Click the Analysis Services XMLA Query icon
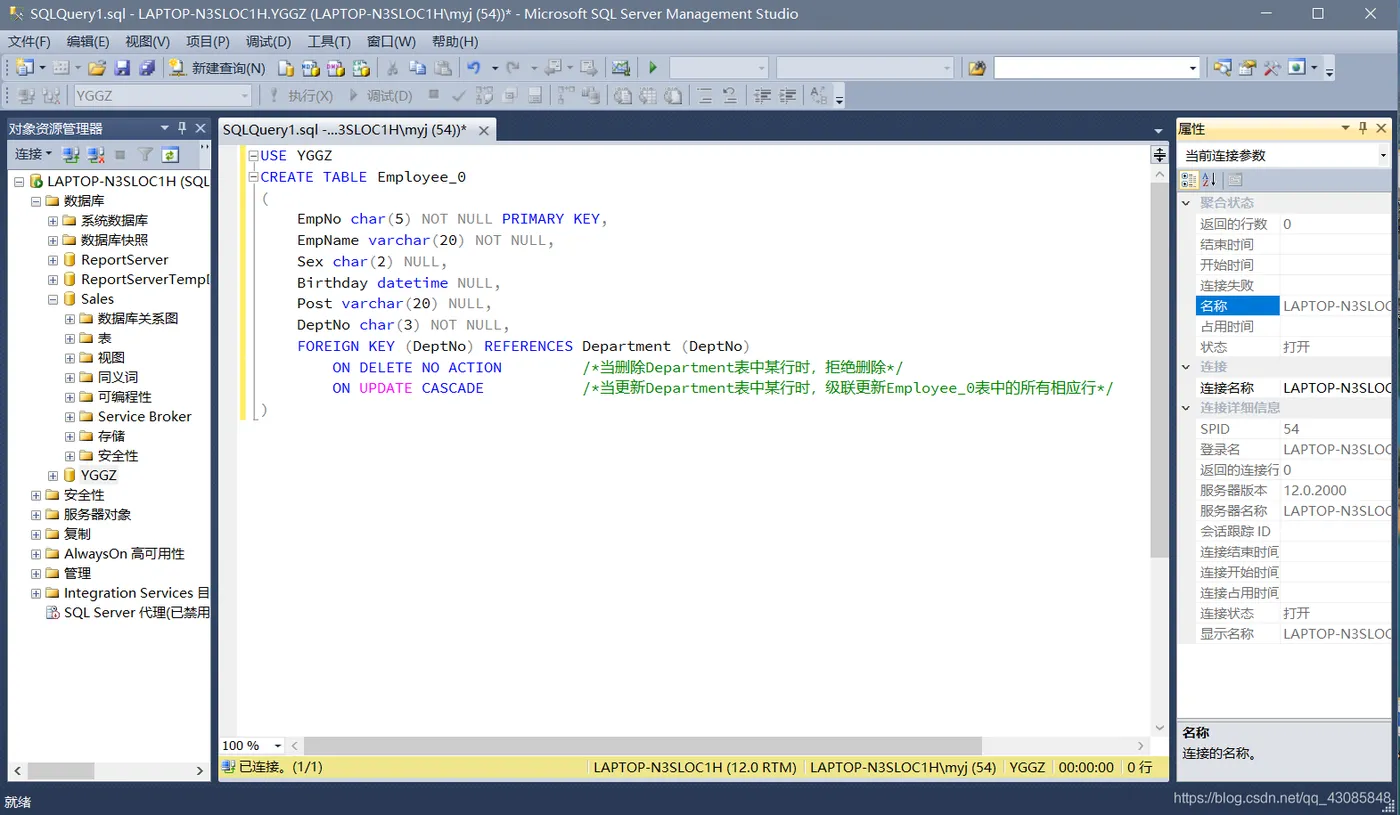 click(x=361, y=68)
